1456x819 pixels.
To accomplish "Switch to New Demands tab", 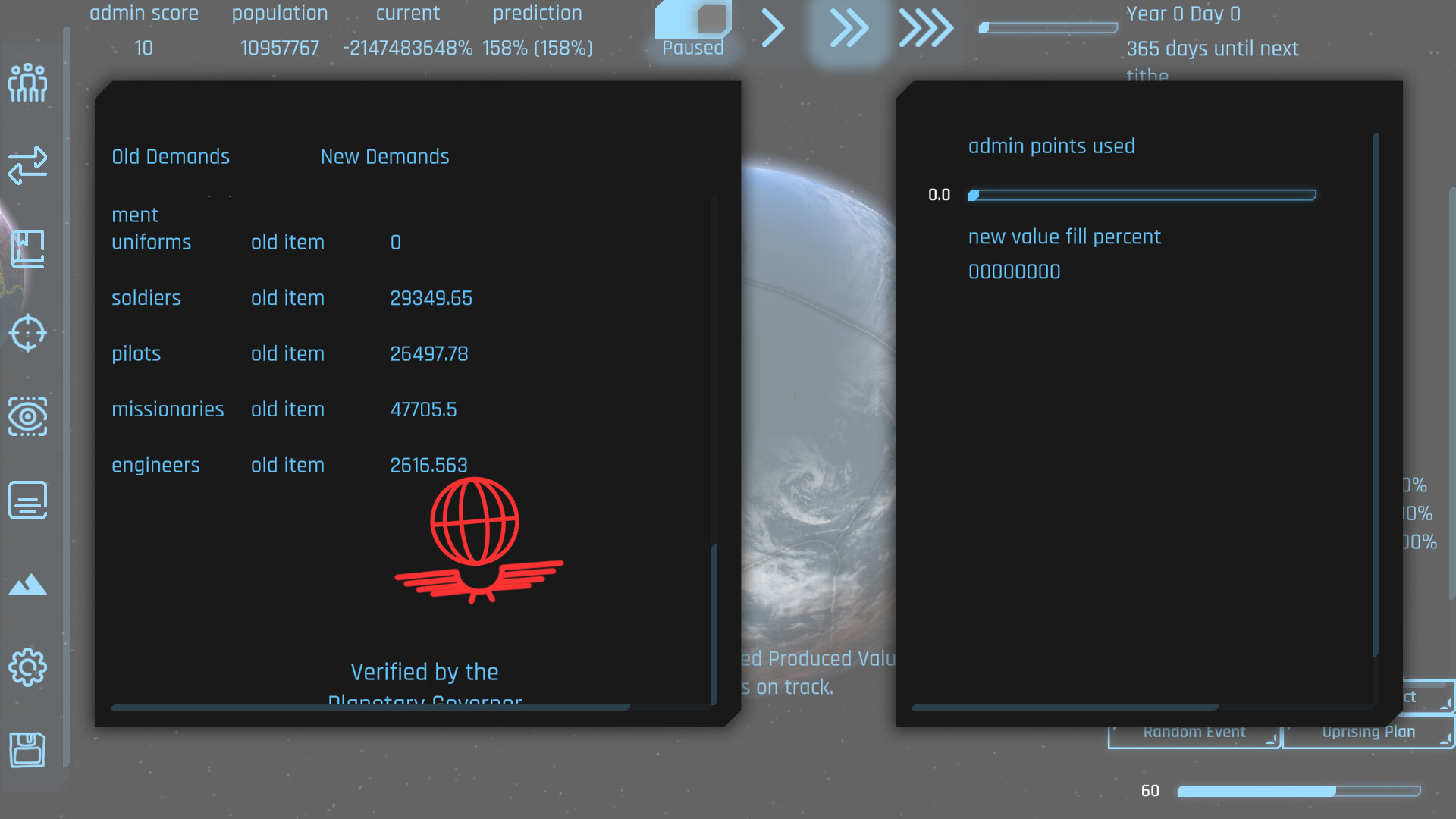I will tap(385, 156).
